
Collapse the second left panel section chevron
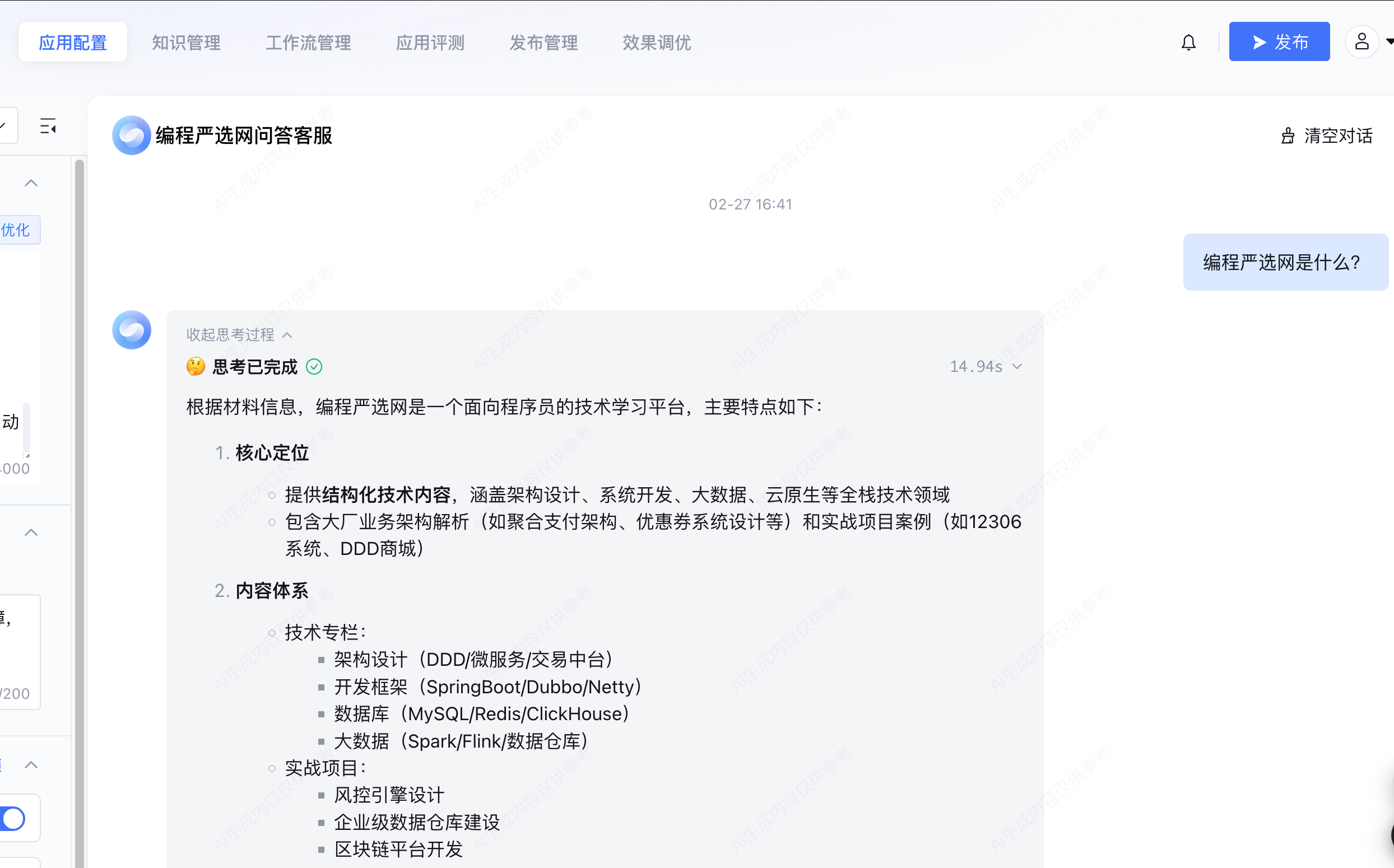31,533
